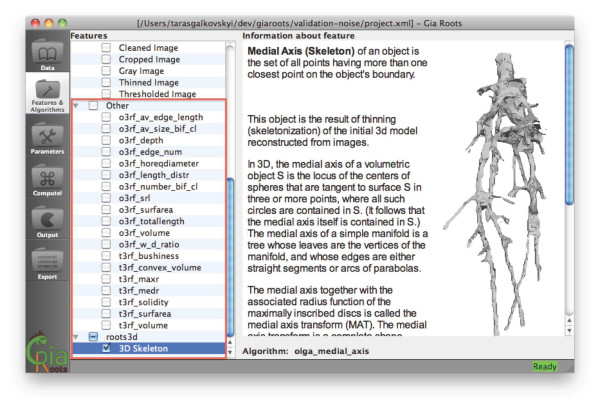Click the Medial Axis (Skeleton) heading
This screenshot has height=408, width=600.
tap(301, 51)
